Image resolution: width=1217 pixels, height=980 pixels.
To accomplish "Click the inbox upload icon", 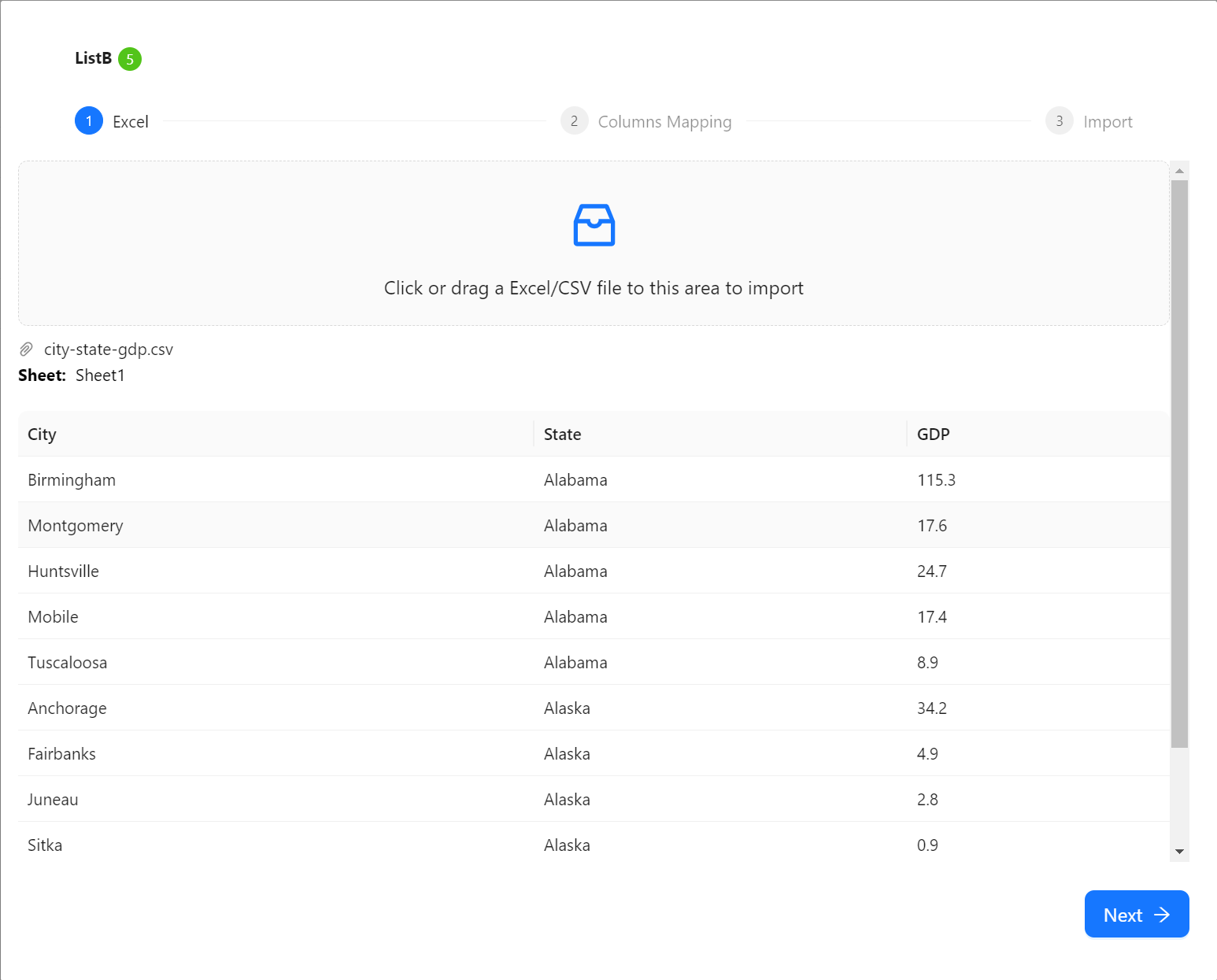I will point(594,225).
